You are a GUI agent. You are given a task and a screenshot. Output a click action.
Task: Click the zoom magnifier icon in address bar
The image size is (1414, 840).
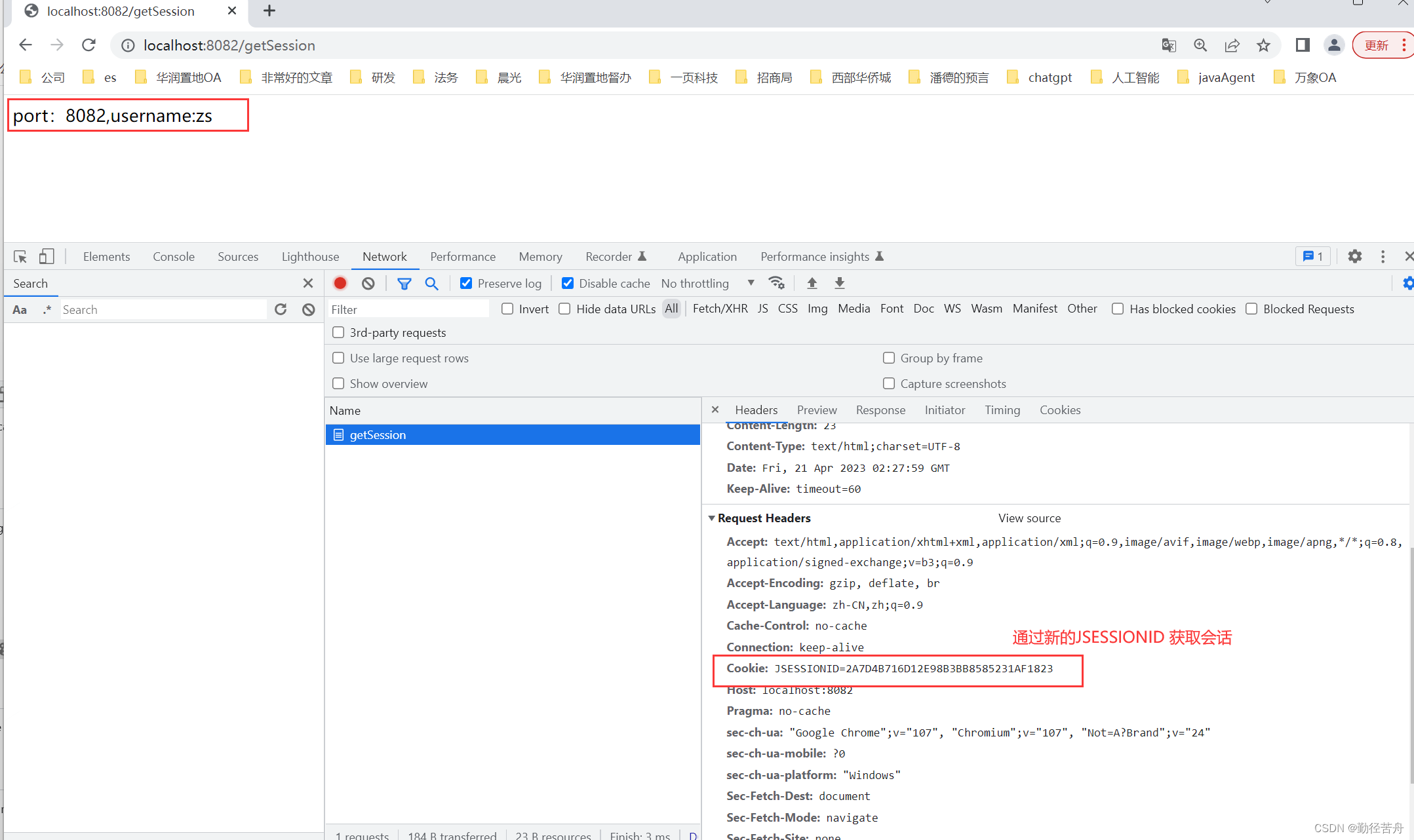(1200, 45)
